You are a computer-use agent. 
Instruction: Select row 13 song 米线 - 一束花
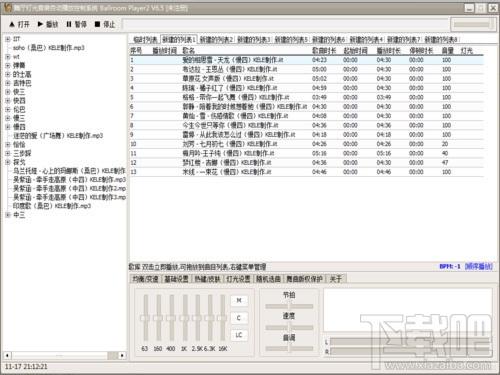click(307, 172)
